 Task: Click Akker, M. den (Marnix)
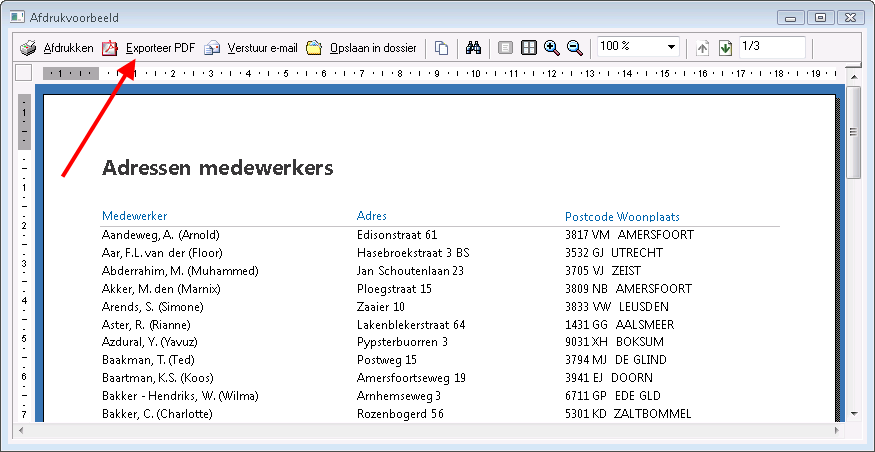coord(161,288)
